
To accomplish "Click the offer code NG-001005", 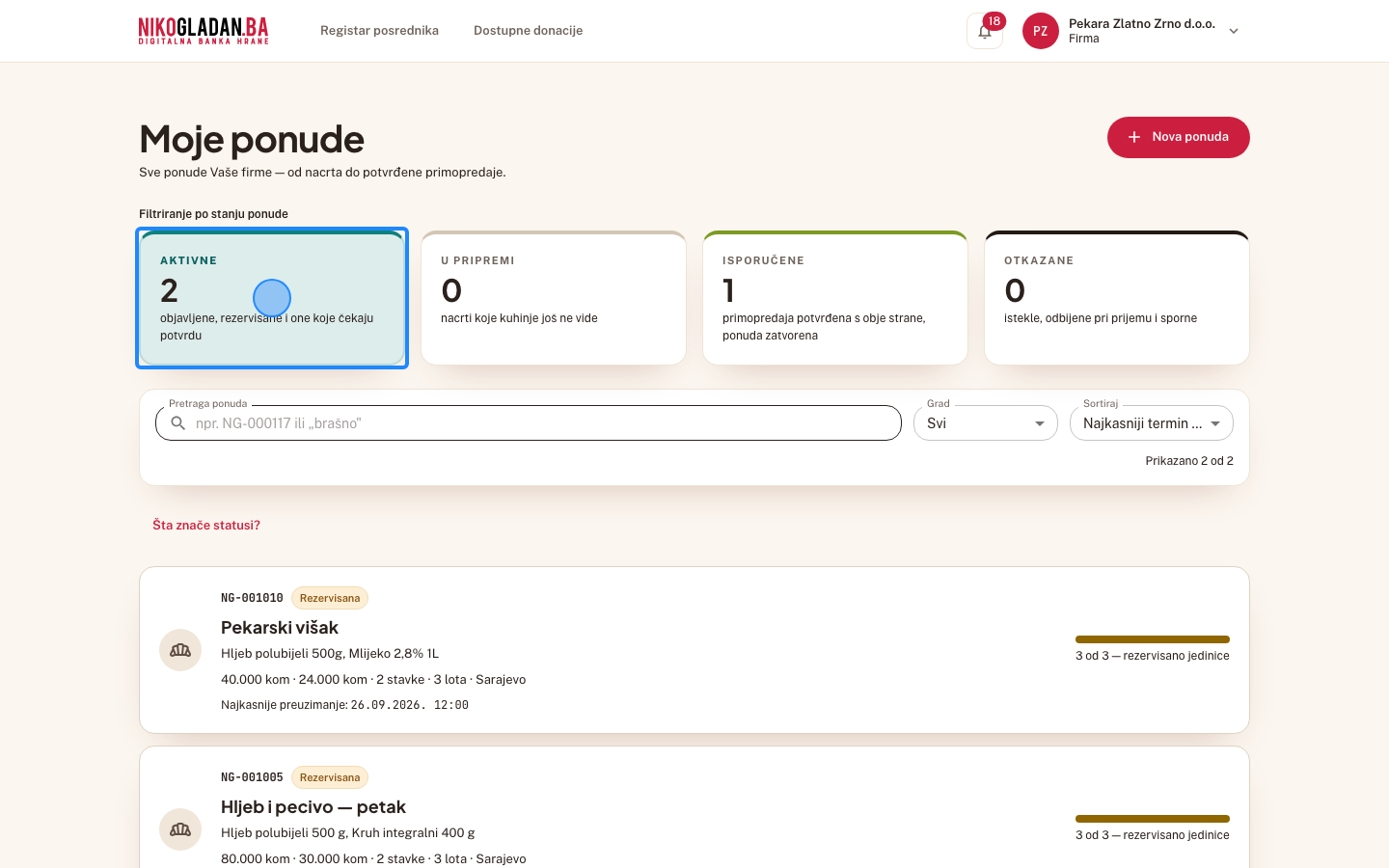I will (252, 777).
